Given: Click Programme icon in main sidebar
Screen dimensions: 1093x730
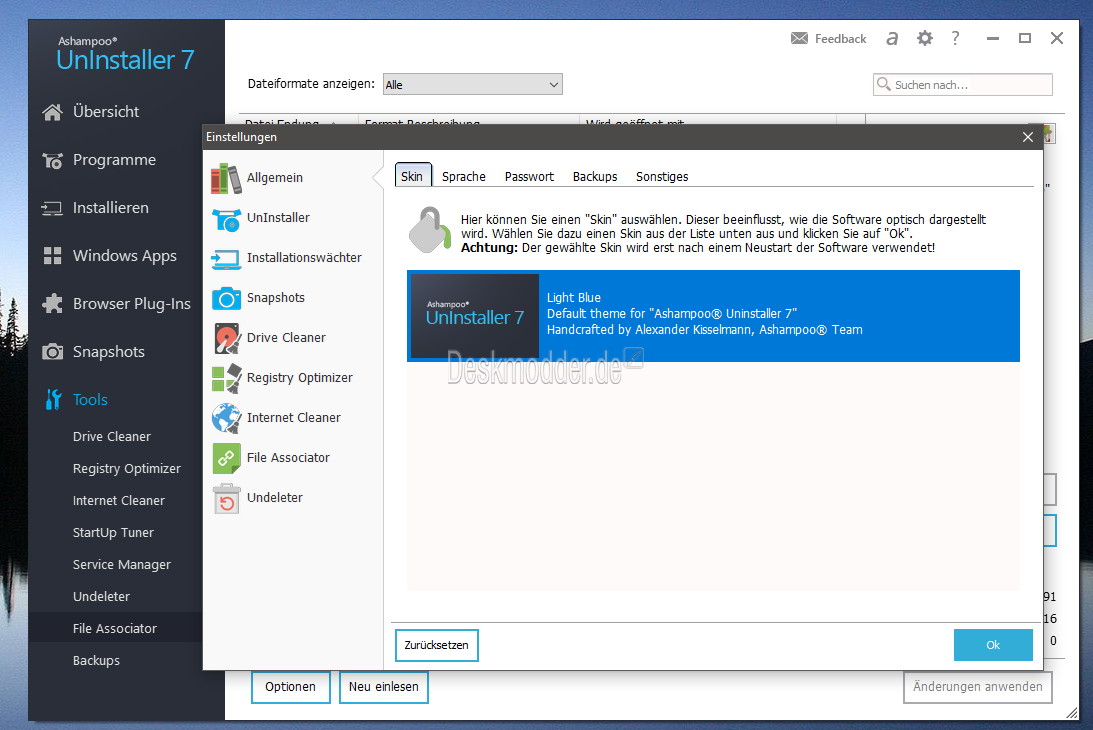Looking at the screenshot, I should tap(52, 160).
